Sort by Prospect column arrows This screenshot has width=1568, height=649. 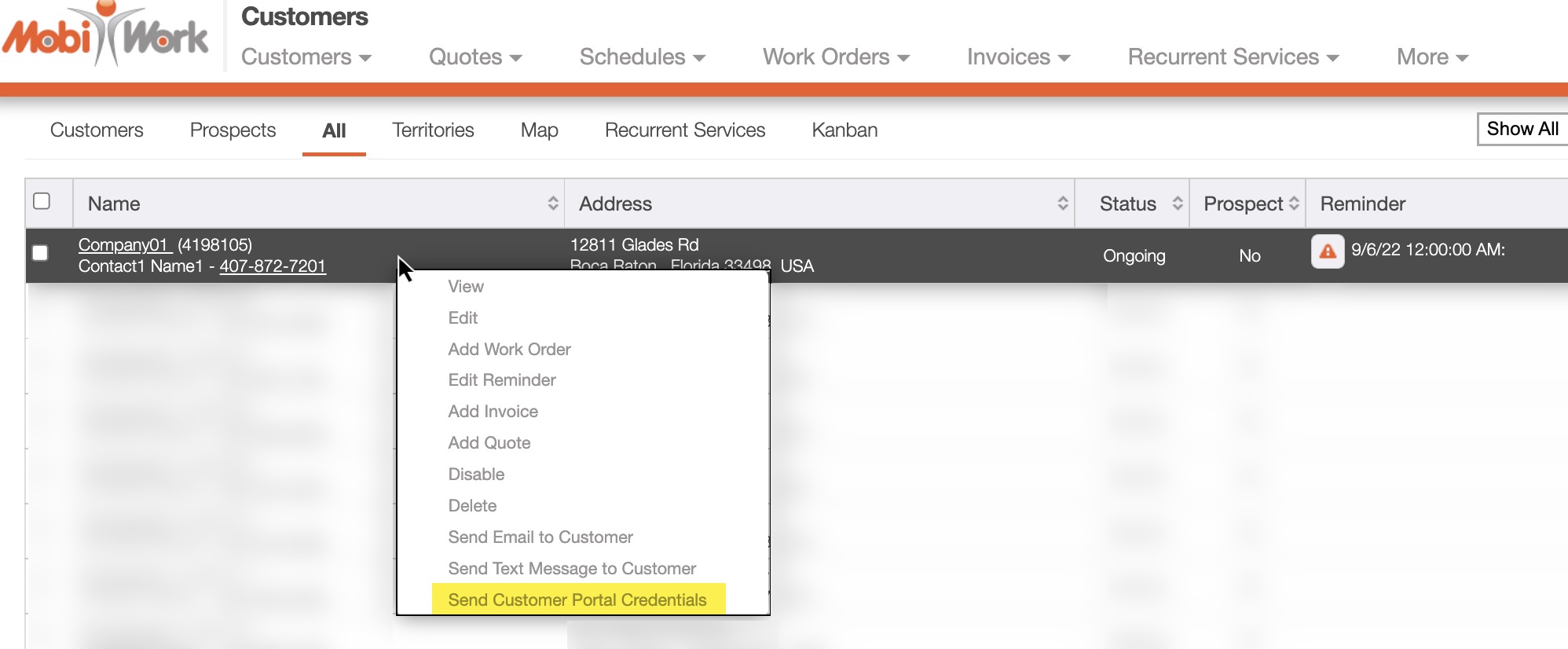[x=1293, y=203]
